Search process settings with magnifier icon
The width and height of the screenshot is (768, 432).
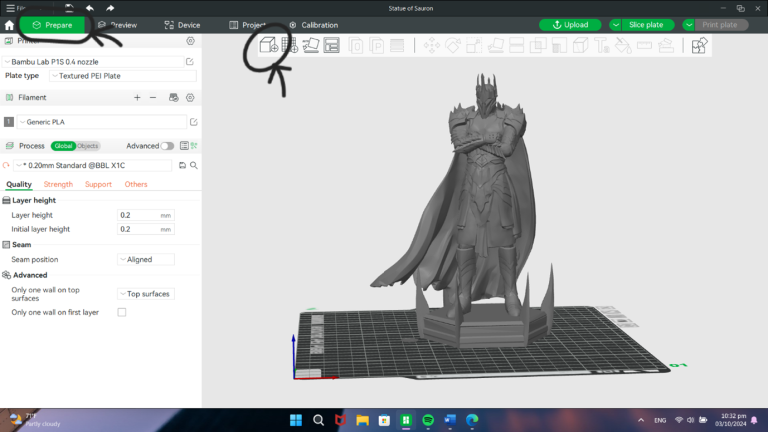194,165
